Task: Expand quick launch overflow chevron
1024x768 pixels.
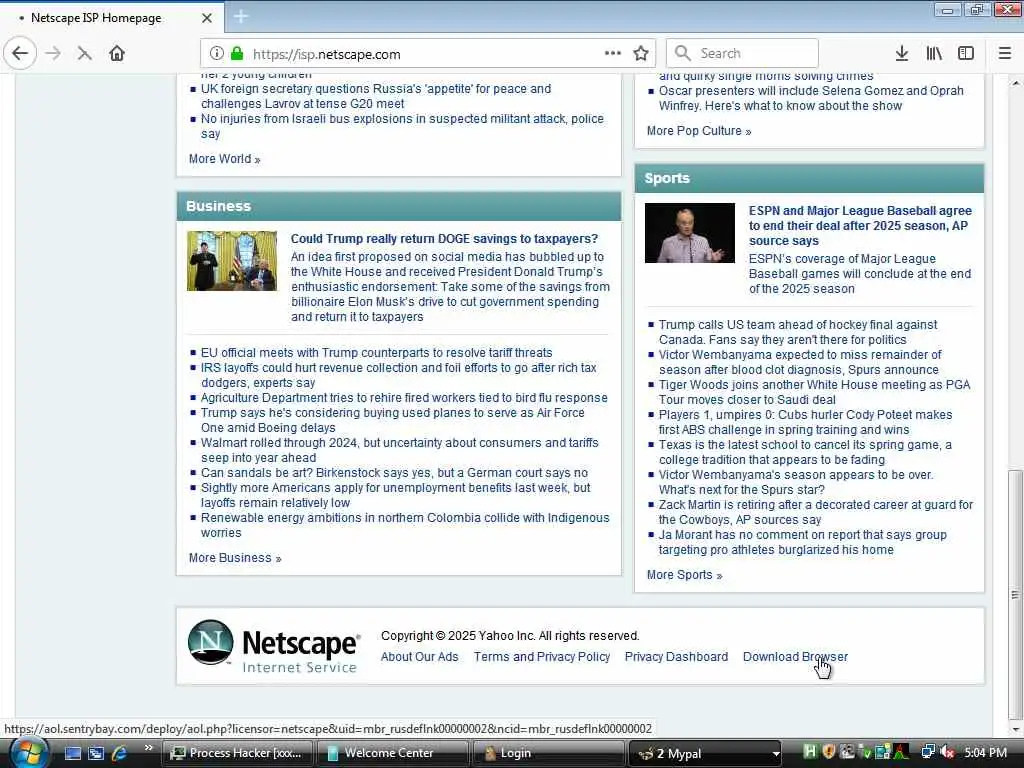Action: (x=148, y=748)
